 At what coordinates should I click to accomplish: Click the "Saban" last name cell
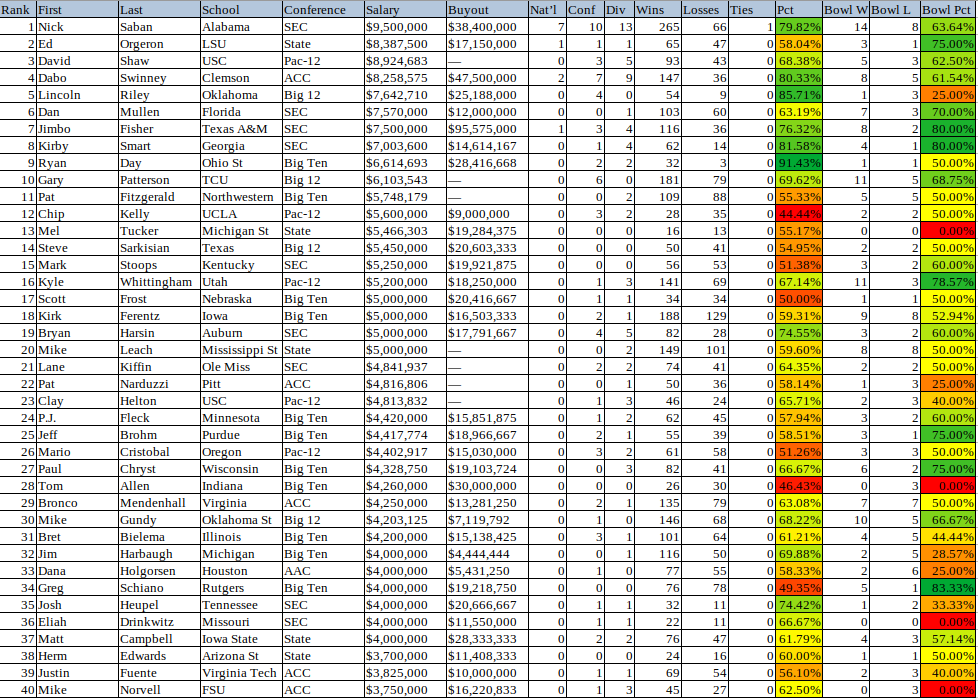159,27
